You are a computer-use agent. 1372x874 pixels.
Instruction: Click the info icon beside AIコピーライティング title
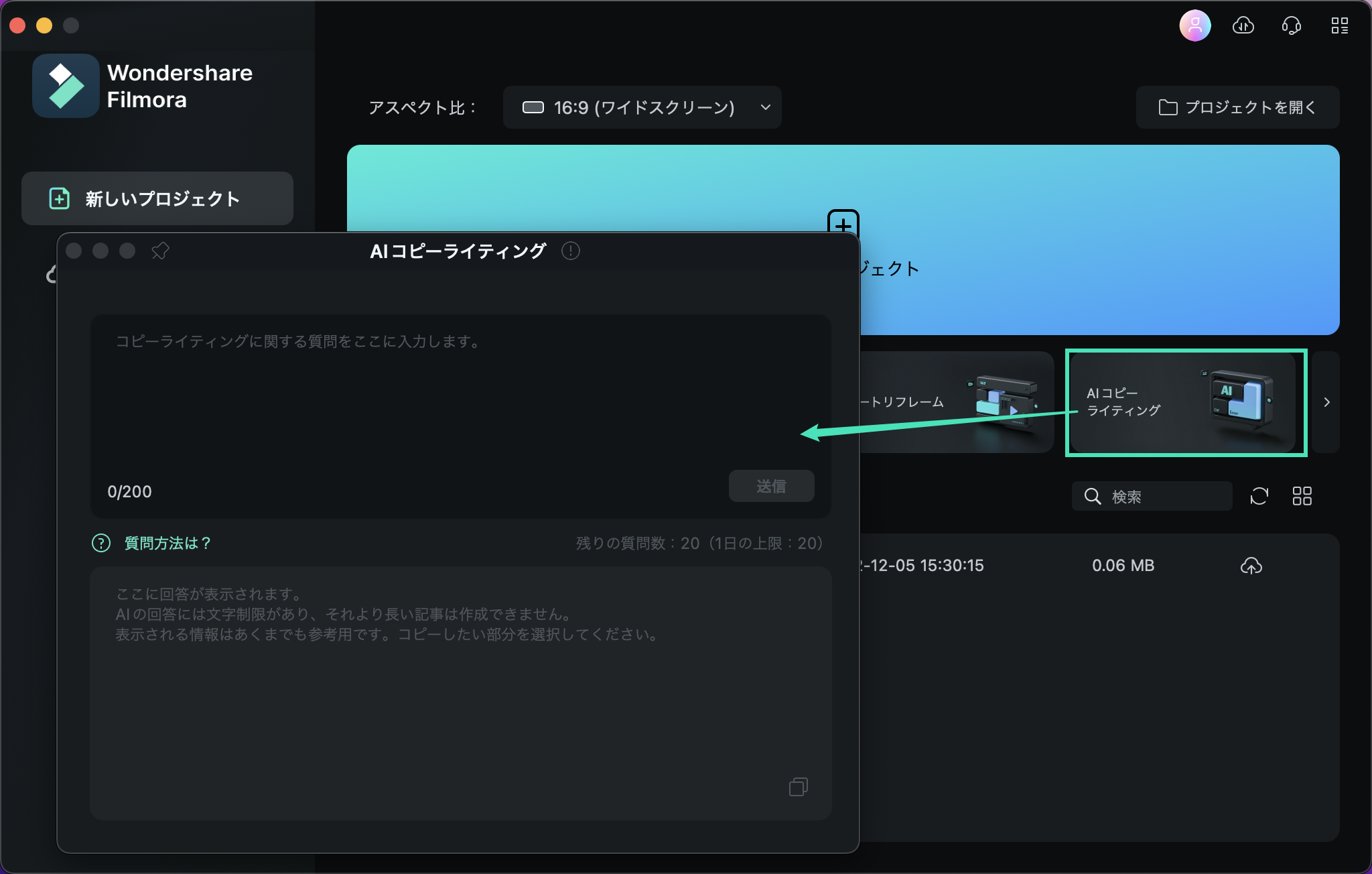571,251
